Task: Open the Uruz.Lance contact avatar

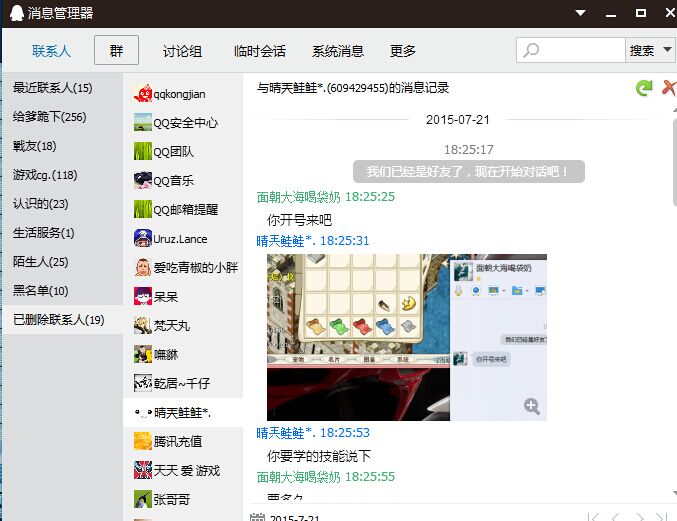Action: 143,239
